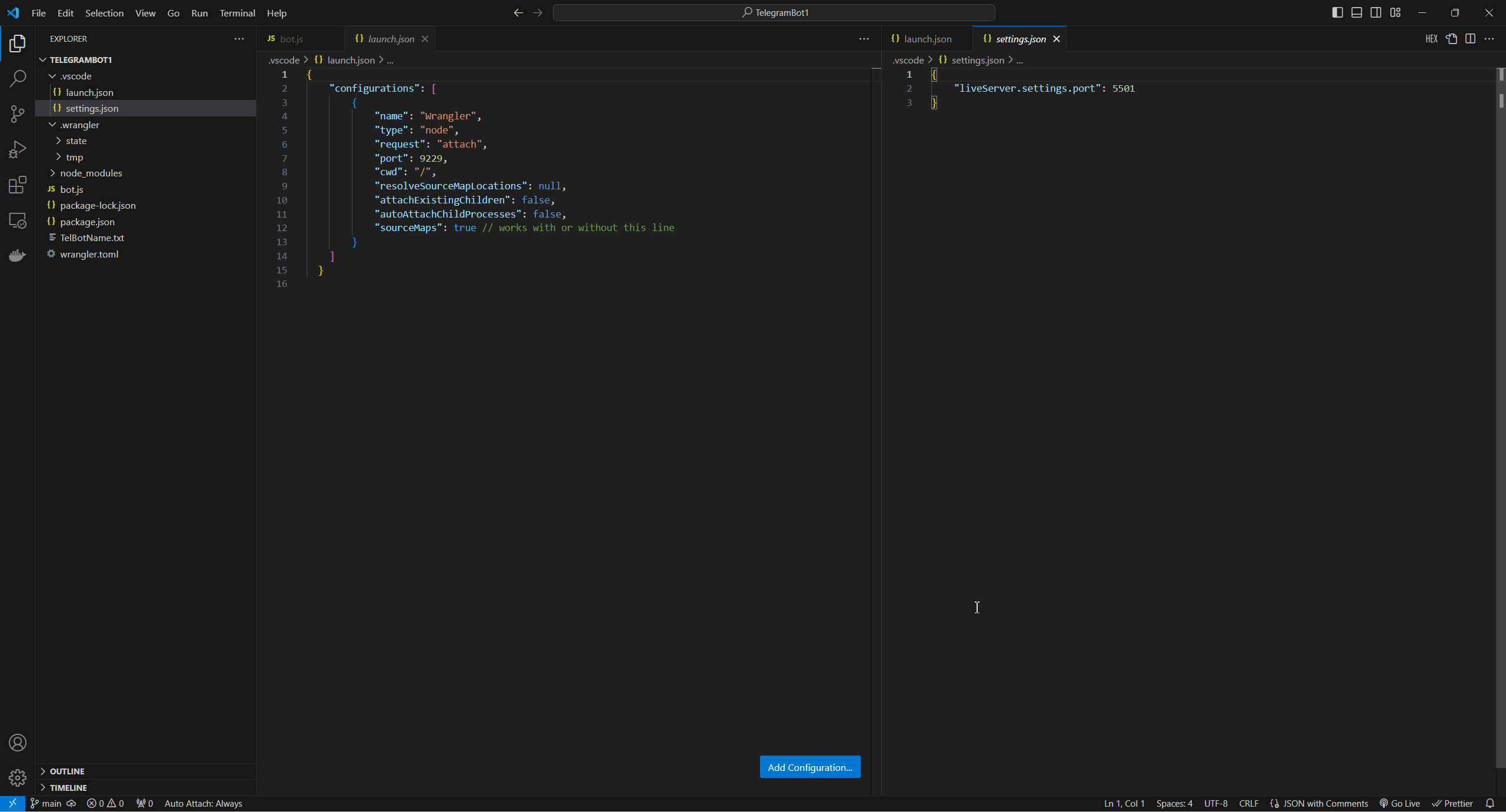Image resolution: width=1506 pixels, height=812 pixels.
Task: Click the split editor right icon
Action: [1470, 39]
